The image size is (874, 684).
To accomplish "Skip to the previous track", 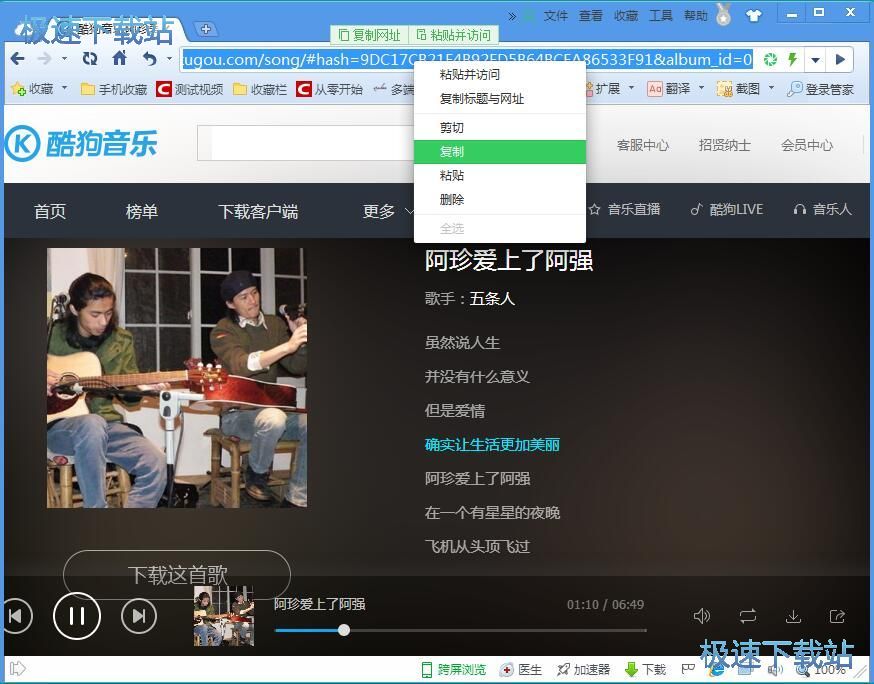I will pos(17,616).
